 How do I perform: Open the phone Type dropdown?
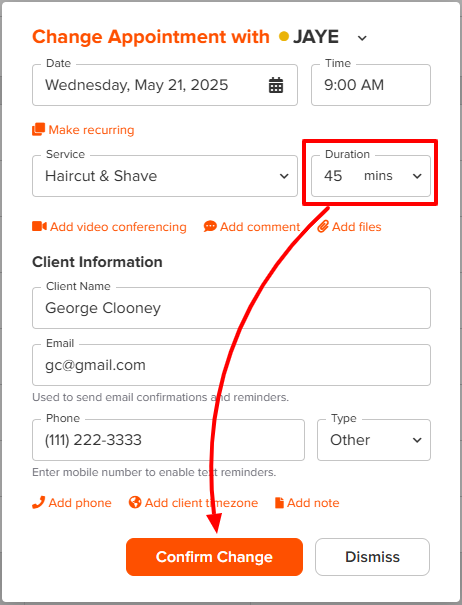coord(374,440)
